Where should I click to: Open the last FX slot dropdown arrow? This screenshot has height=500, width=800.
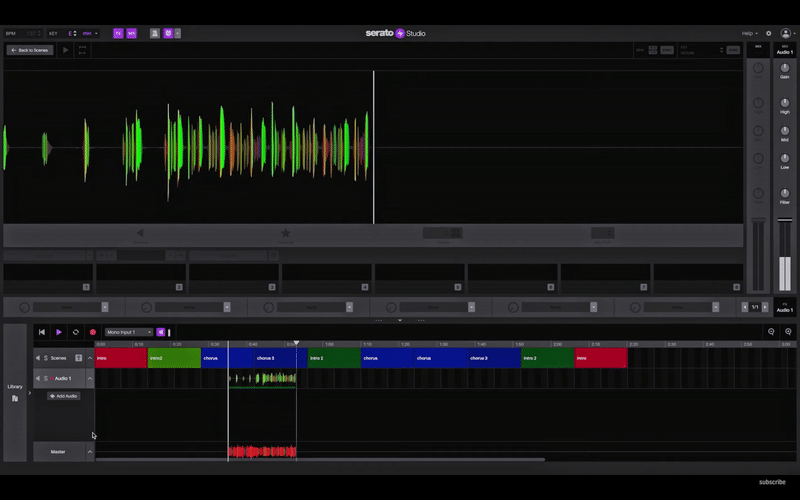point(715,307)
